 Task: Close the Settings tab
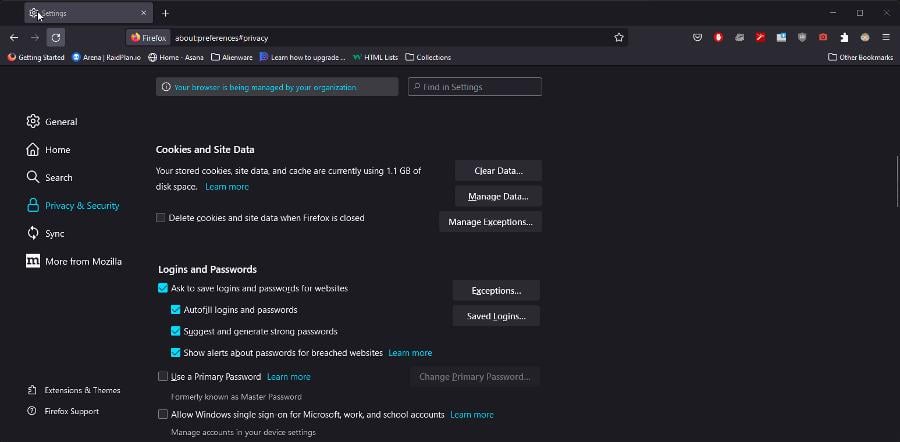point(143,13)
